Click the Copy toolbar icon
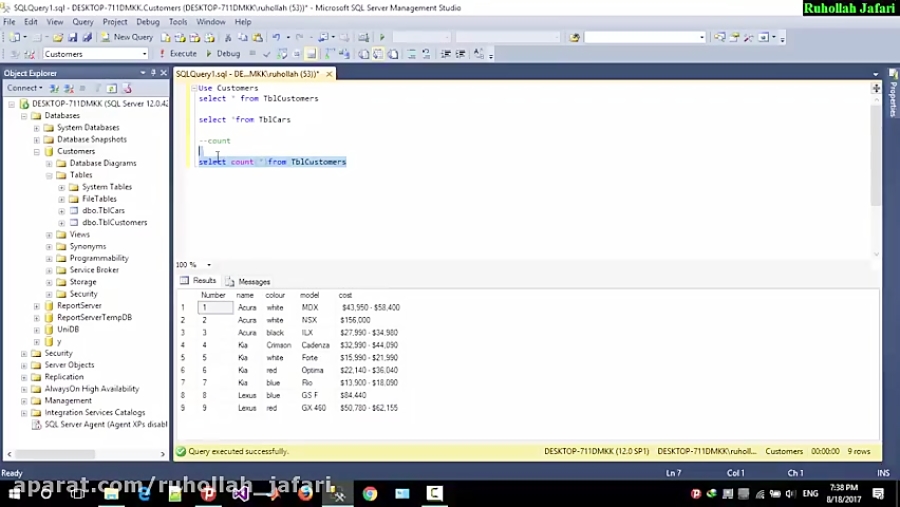 pos(242,37)
